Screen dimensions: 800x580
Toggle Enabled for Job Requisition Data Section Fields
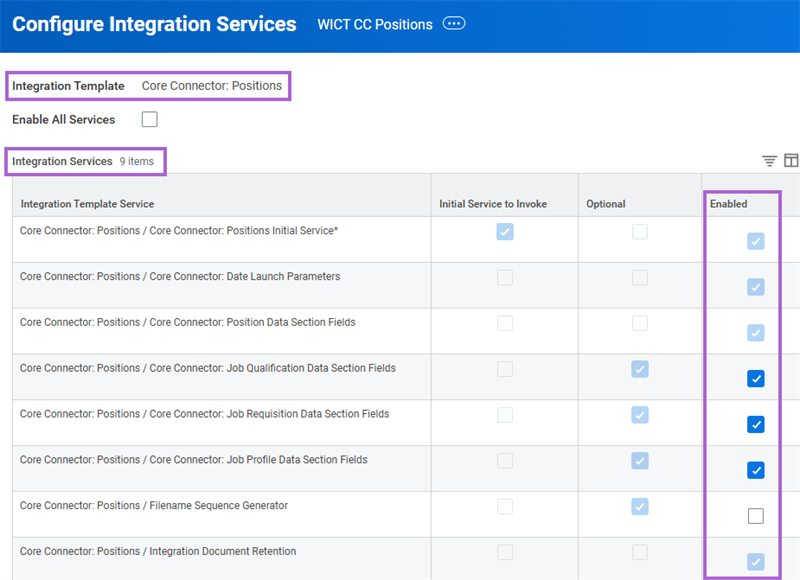(756, 424)
